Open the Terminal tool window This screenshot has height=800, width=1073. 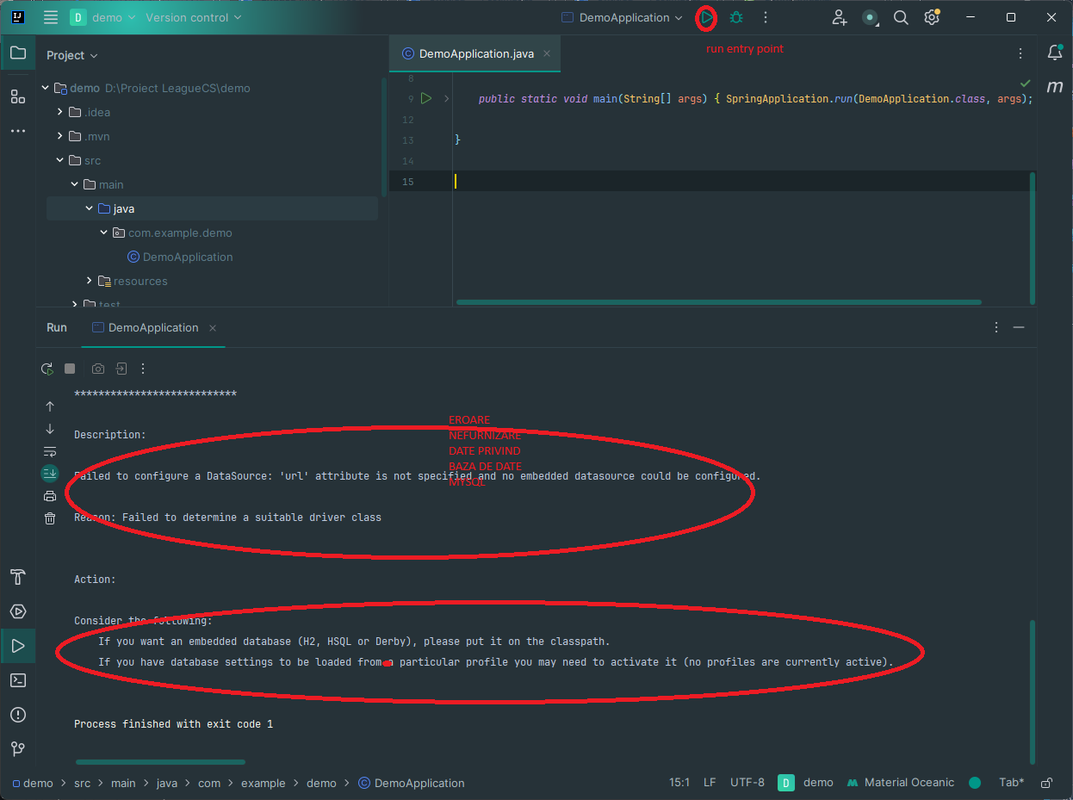[x=18, y=680]
